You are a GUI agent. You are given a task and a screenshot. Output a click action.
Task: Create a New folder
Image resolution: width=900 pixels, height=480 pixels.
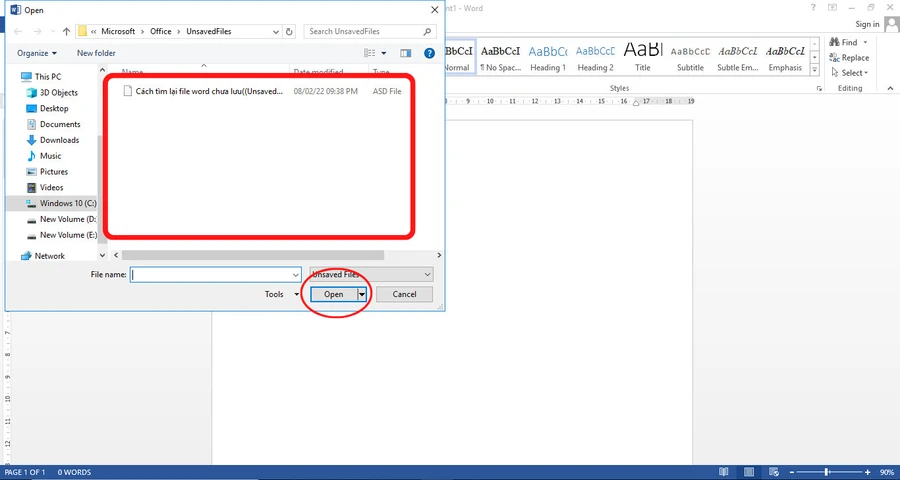pos(96,53)
